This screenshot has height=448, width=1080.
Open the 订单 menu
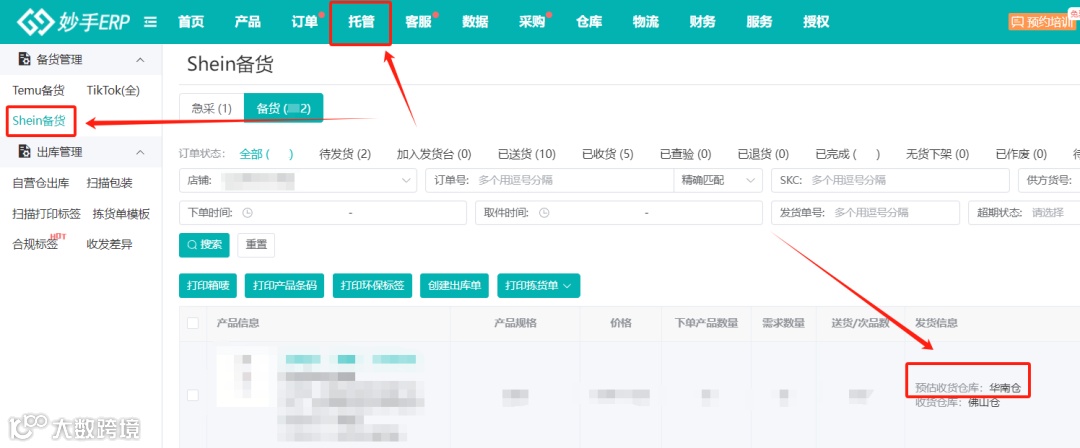click(x=304, y=22)
